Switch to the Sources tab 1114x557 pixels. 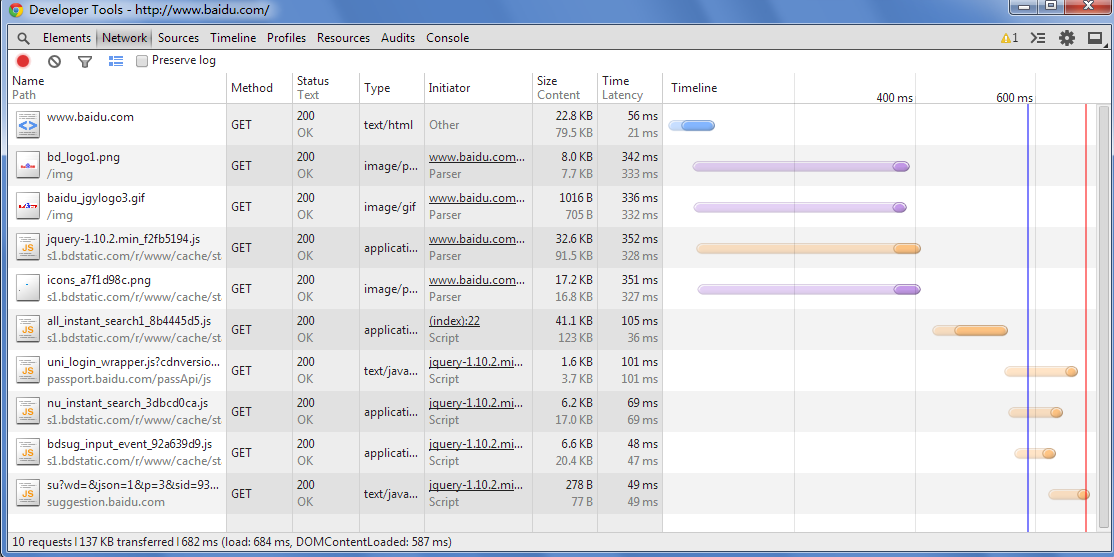pyautogui.click(x=178, y=38)
